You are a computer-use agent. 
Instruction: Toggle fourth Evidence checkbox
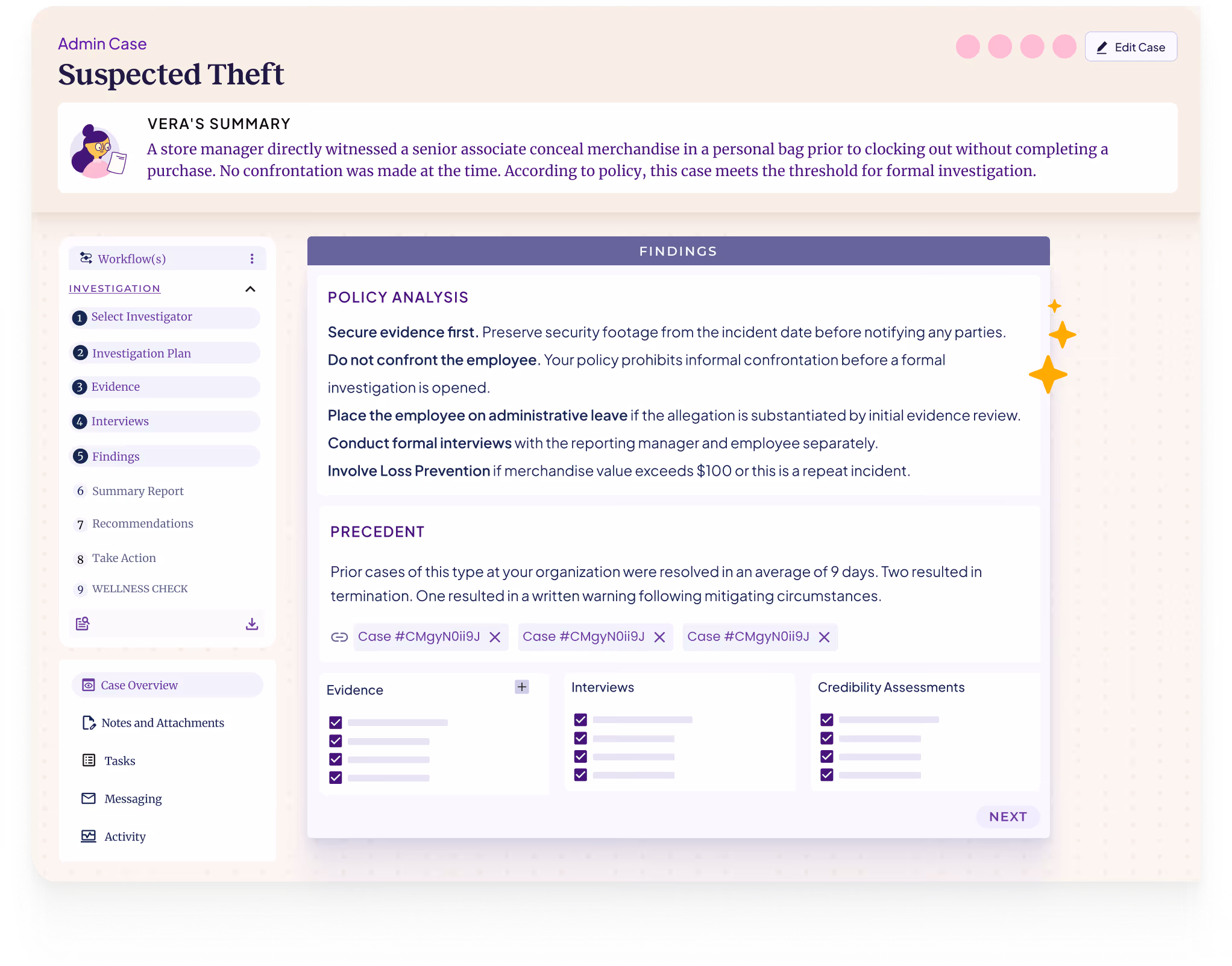(336, 778)
